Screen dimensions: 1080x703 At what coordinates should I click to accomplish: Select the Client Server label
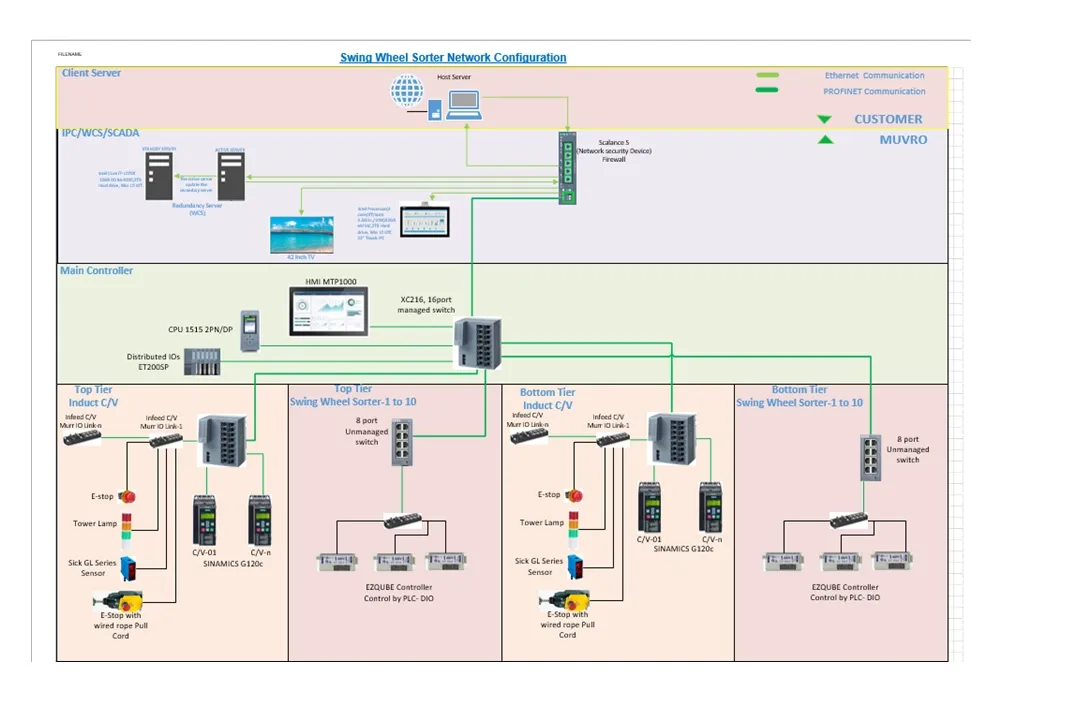point(91,73)
